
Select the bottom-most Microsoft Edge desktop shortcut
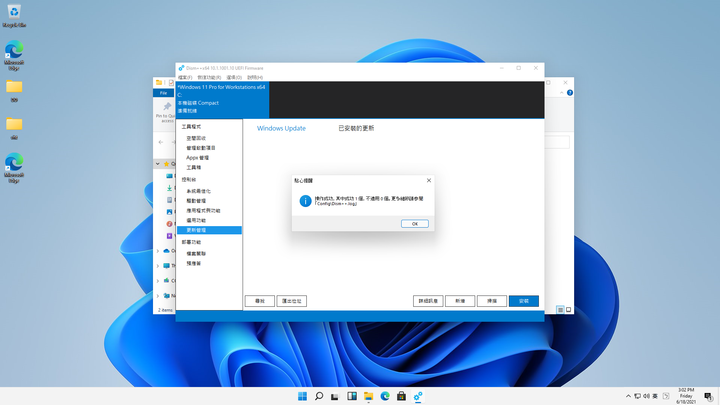point(14,168)
